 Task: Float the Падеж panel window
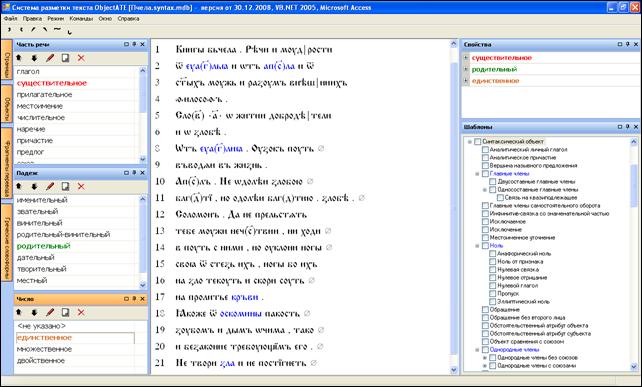(127, 173)
